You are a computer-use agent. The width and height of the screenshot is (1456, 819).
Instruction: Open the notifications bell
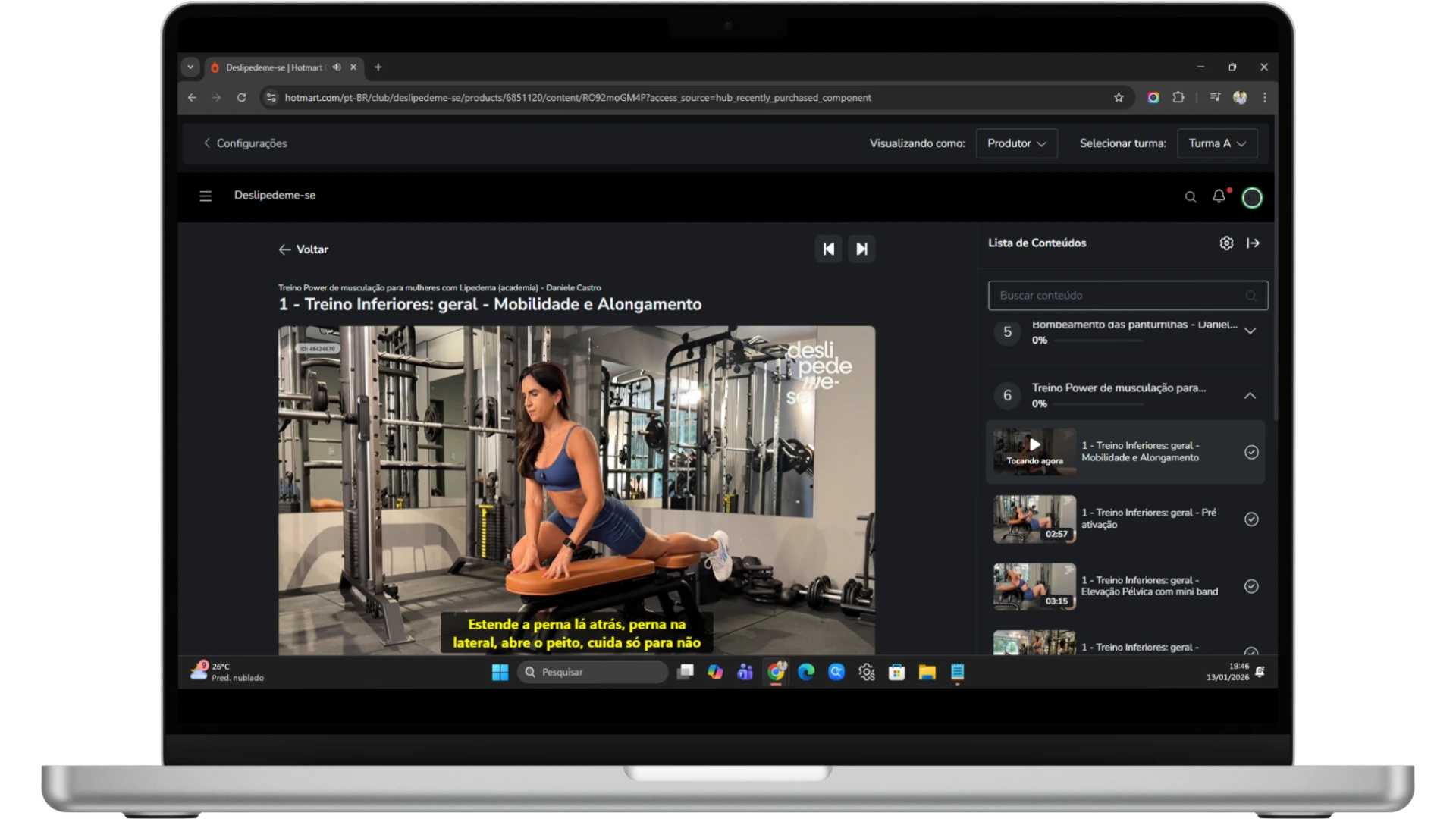pyautogui.click(x=1219, y=196)
